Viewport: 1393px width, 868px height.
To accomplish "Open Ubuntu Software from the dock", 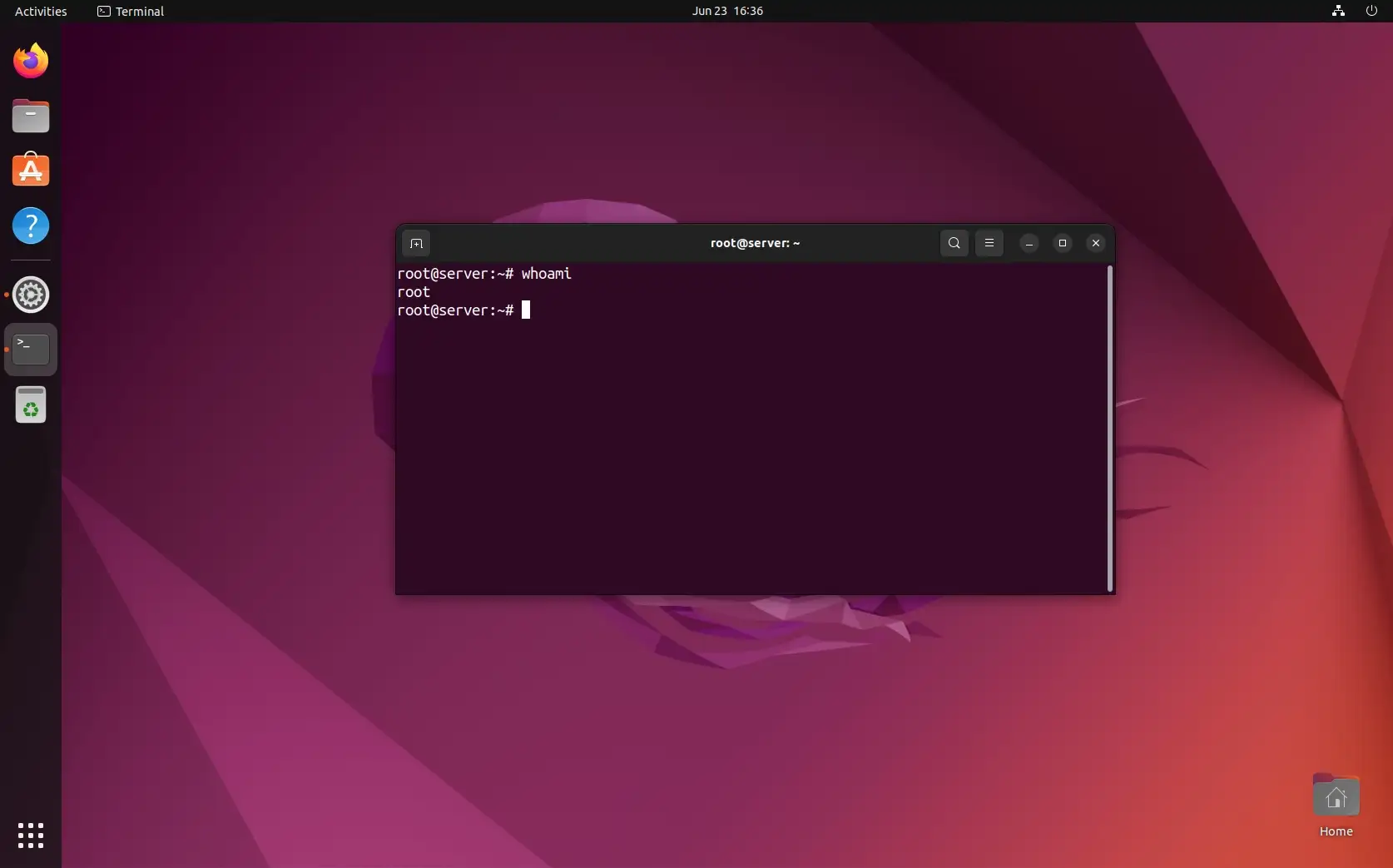I will [x=30, y=171].
